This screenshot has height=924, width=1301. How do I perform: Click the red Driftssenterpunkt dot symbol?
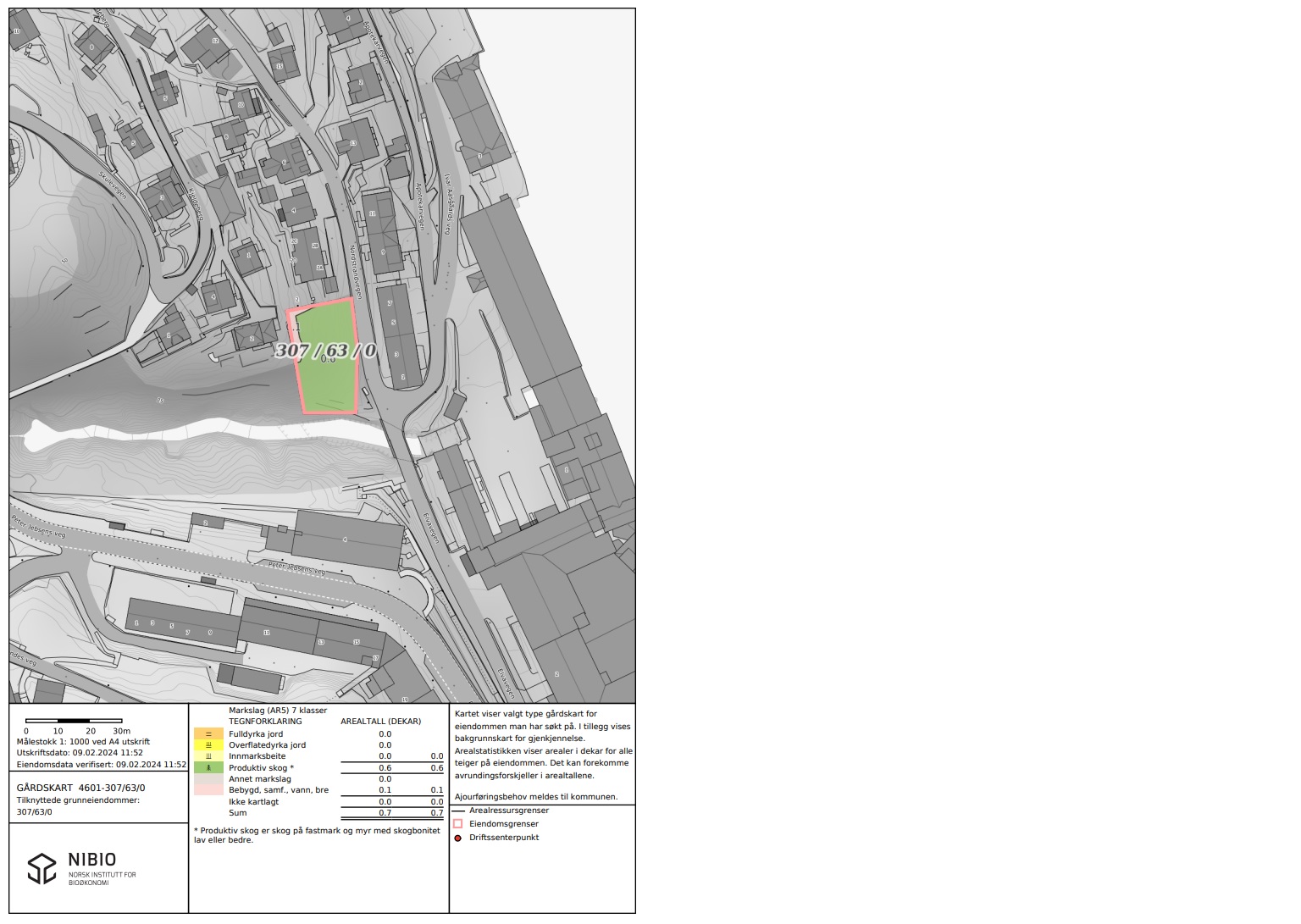point(458,838)
